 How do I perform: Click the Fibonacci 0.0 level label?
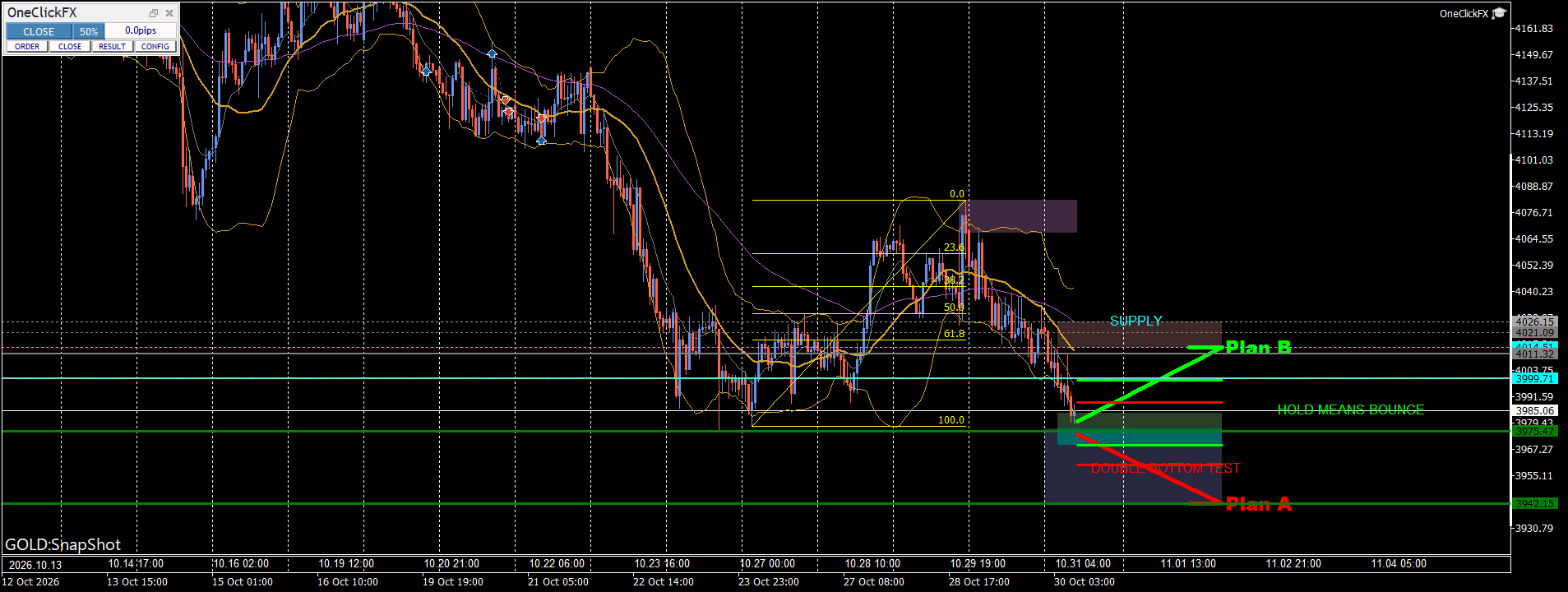coord(957,194)
